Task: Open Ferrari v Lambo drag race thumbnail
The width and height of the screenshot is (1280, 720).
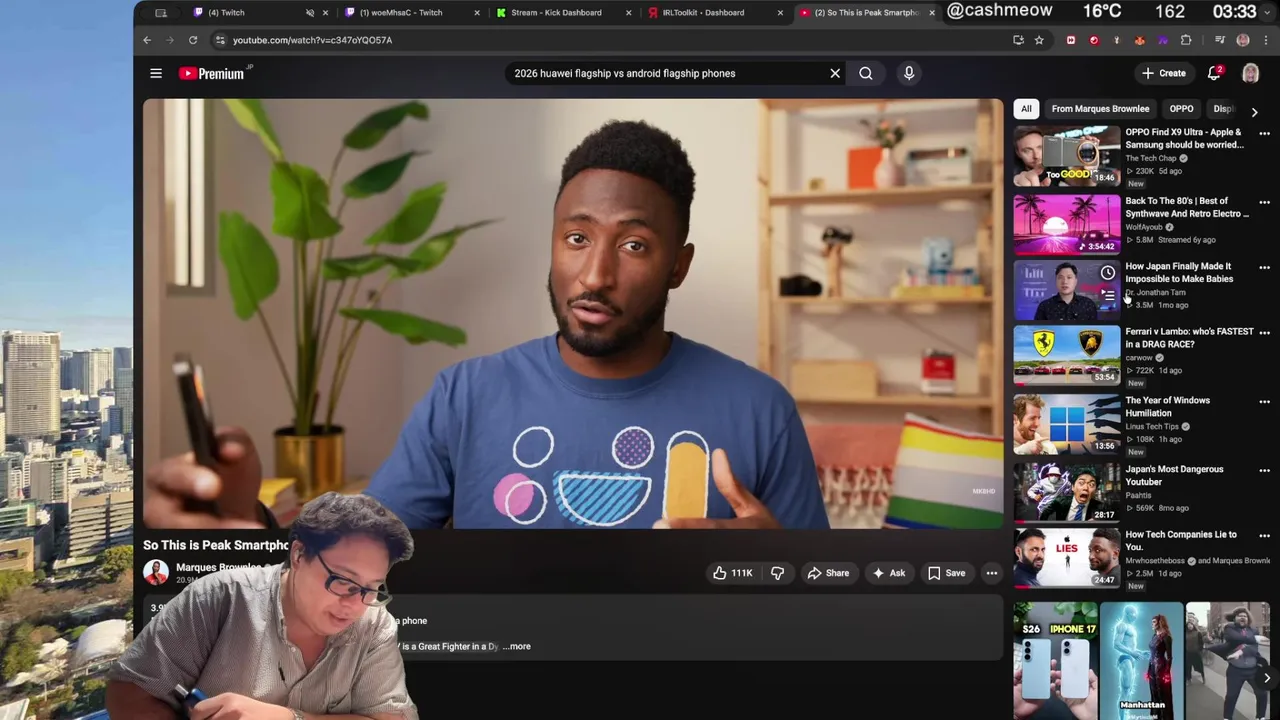Action: 1067,355
